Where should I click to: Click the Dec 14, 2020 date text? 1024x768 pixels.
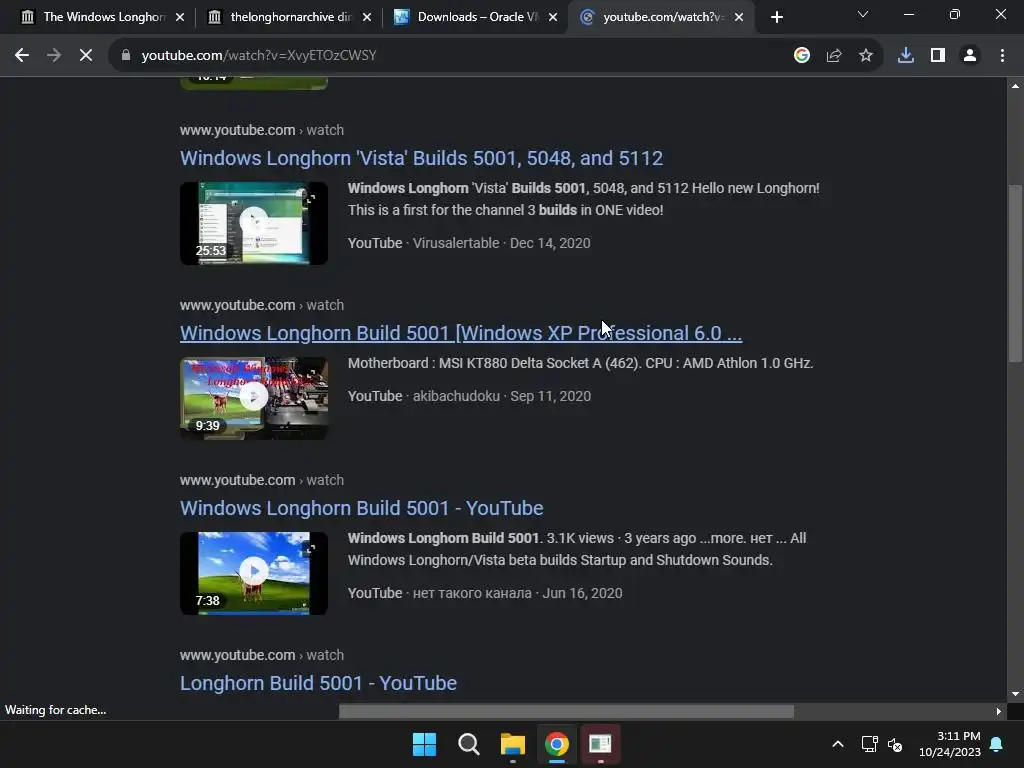[550, 243]
